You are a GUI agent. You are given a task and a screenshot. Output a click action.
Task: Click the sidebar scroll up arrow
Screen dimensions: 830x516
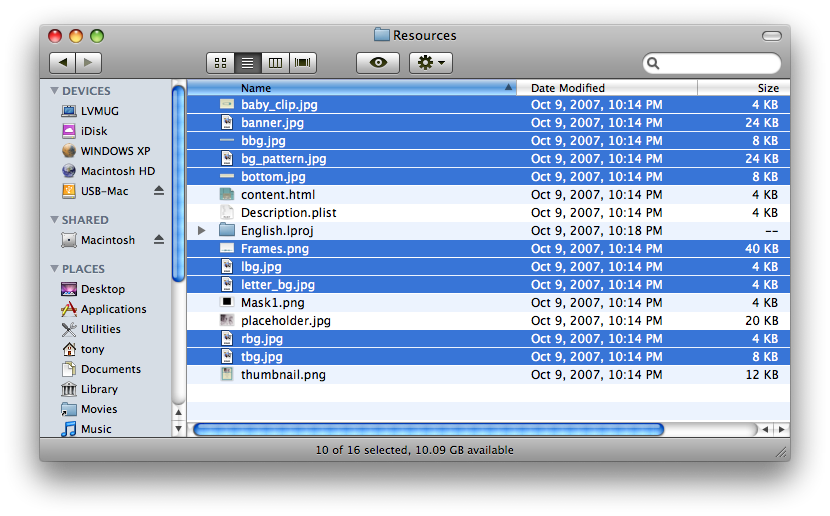(x=178, y=412)
